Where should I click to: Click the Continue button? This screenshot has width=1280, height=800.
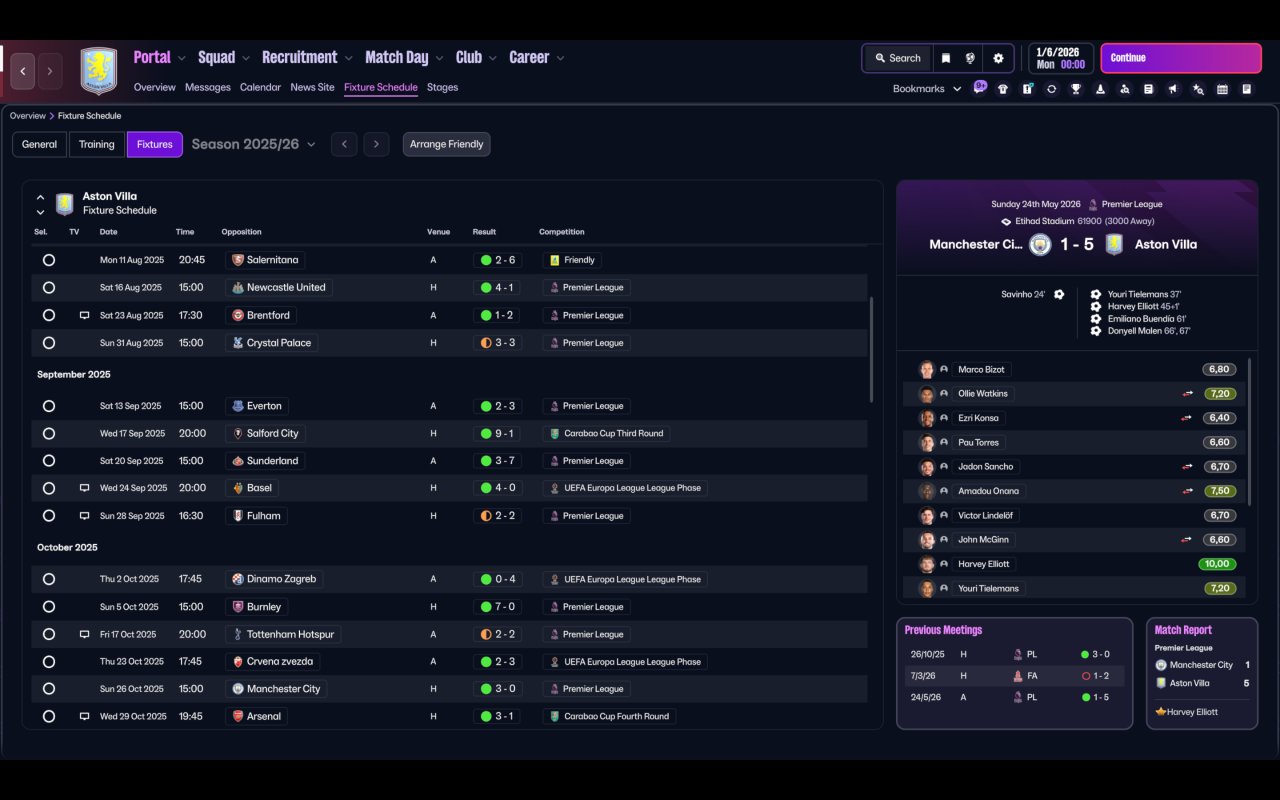click(1181, 58)
